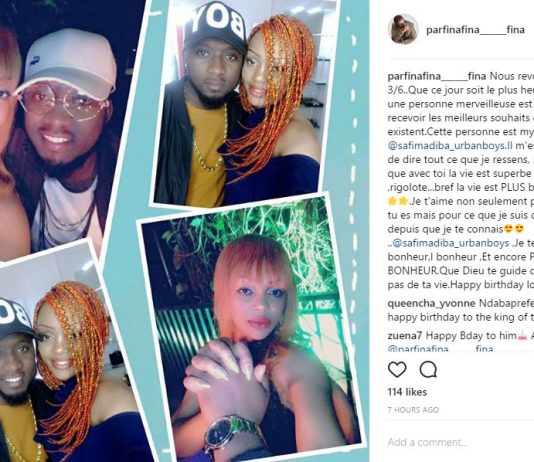This screenshot has height=462, width=534.
Task: Open first @safimadiba_urbanboys.ll mention link
Action: coord(450,146)
